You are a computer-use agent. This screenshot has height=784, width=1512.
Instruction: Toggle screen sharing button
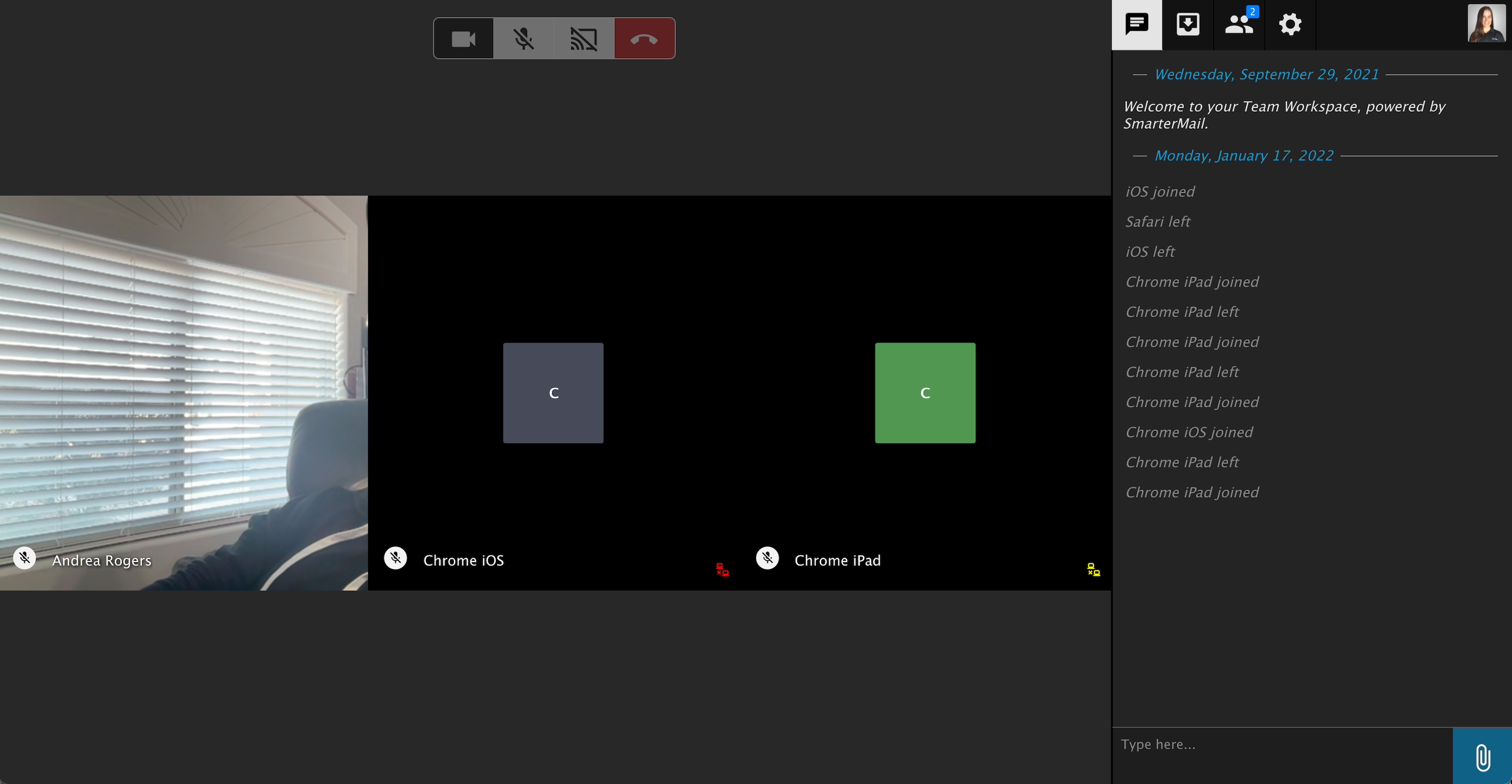click(x=584, y=38)
